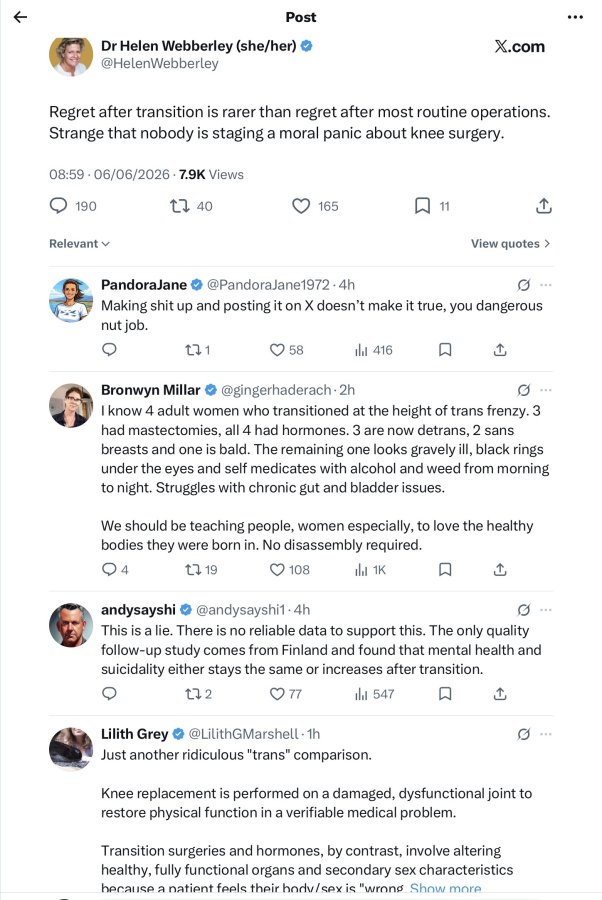Open more options on Lilith Grey's reply
Image resolution: width=602 pixels, height=900 pixels.
[546, 734]
